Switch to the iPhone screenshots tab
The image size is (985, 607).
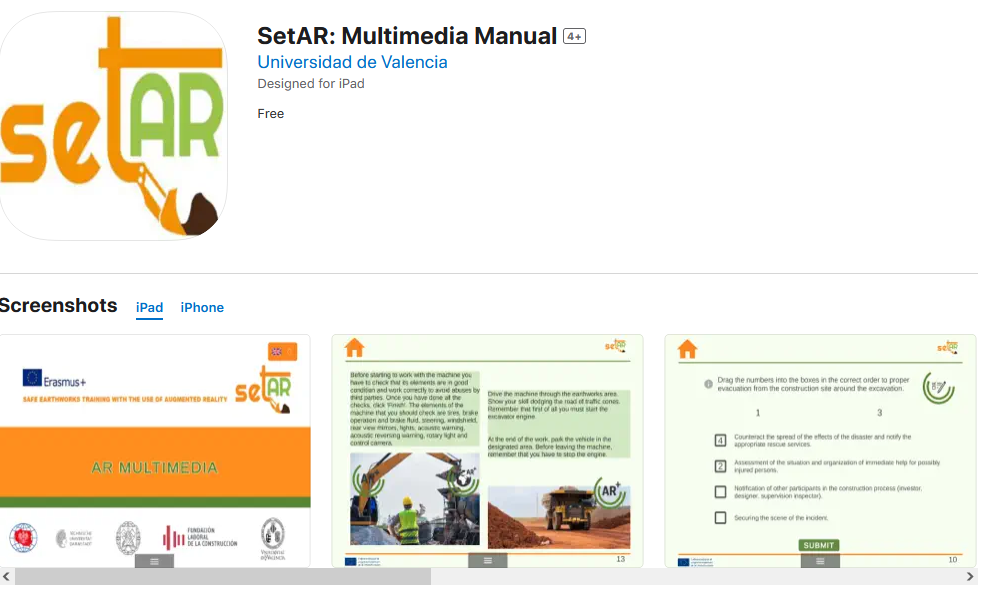(202, 307)
